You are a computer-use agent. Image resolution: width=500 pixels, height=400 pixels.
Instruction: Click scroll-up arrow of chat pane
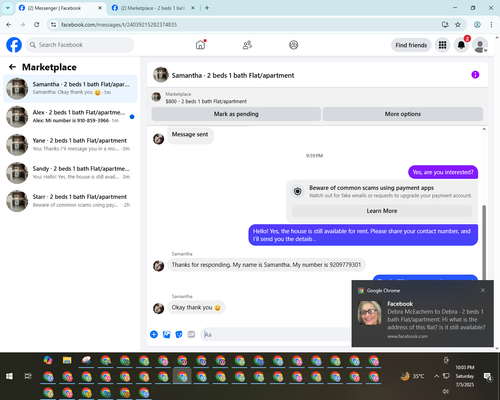pyautogui.click(x=484, y=129)
